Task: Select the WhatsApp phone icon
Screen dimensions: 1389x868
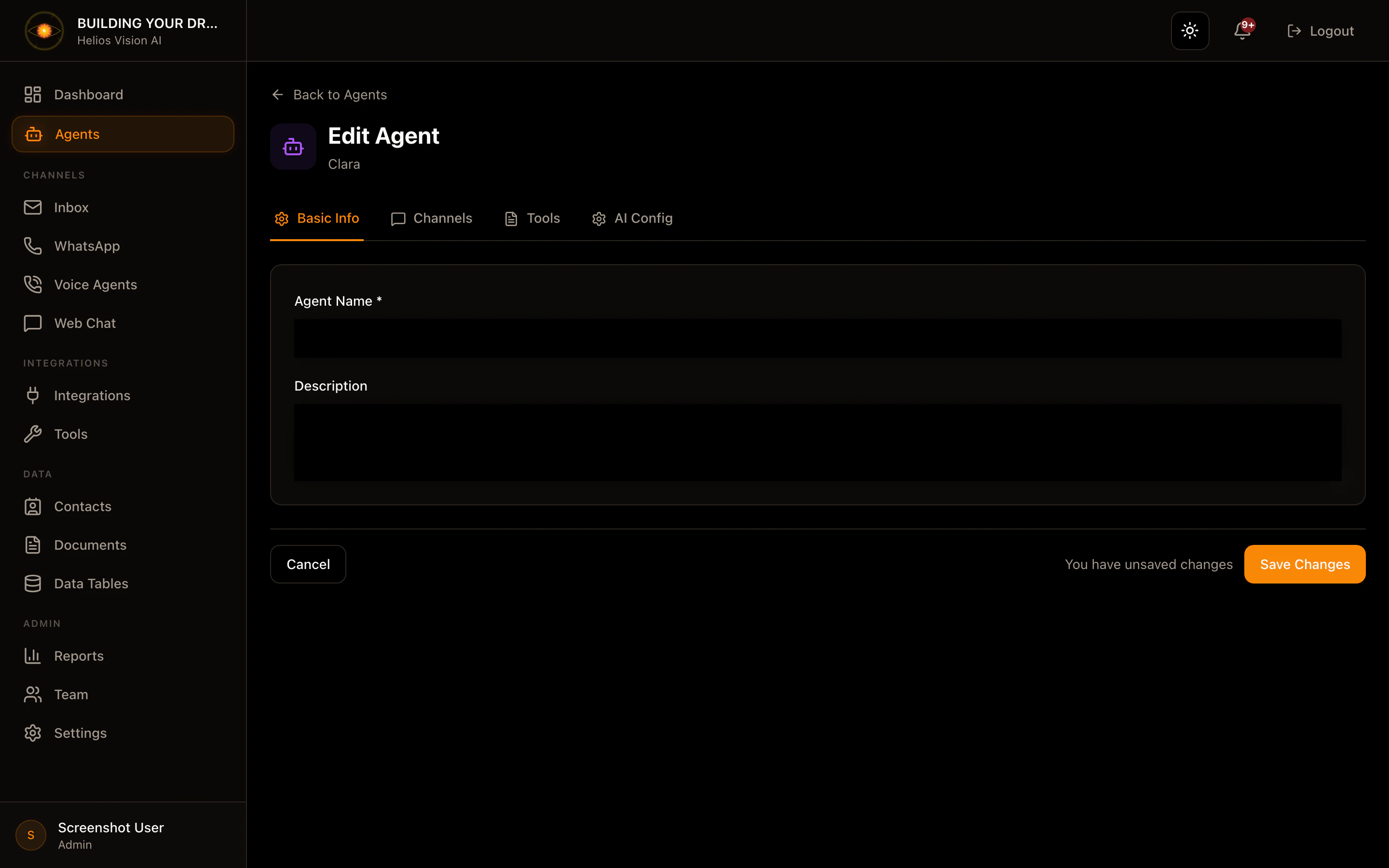Action: (33, 246)
